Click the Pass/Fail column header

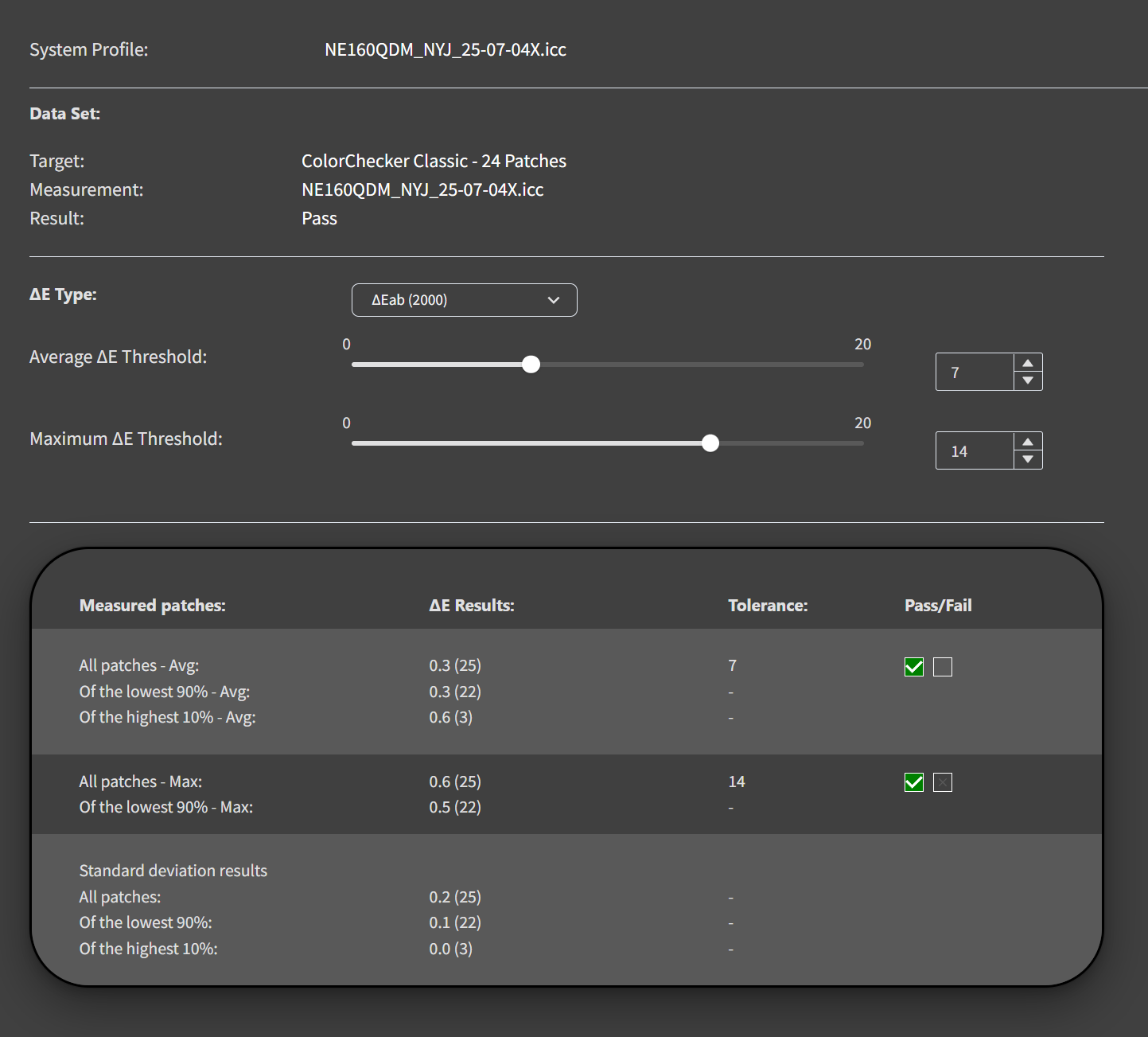point(938,605)
